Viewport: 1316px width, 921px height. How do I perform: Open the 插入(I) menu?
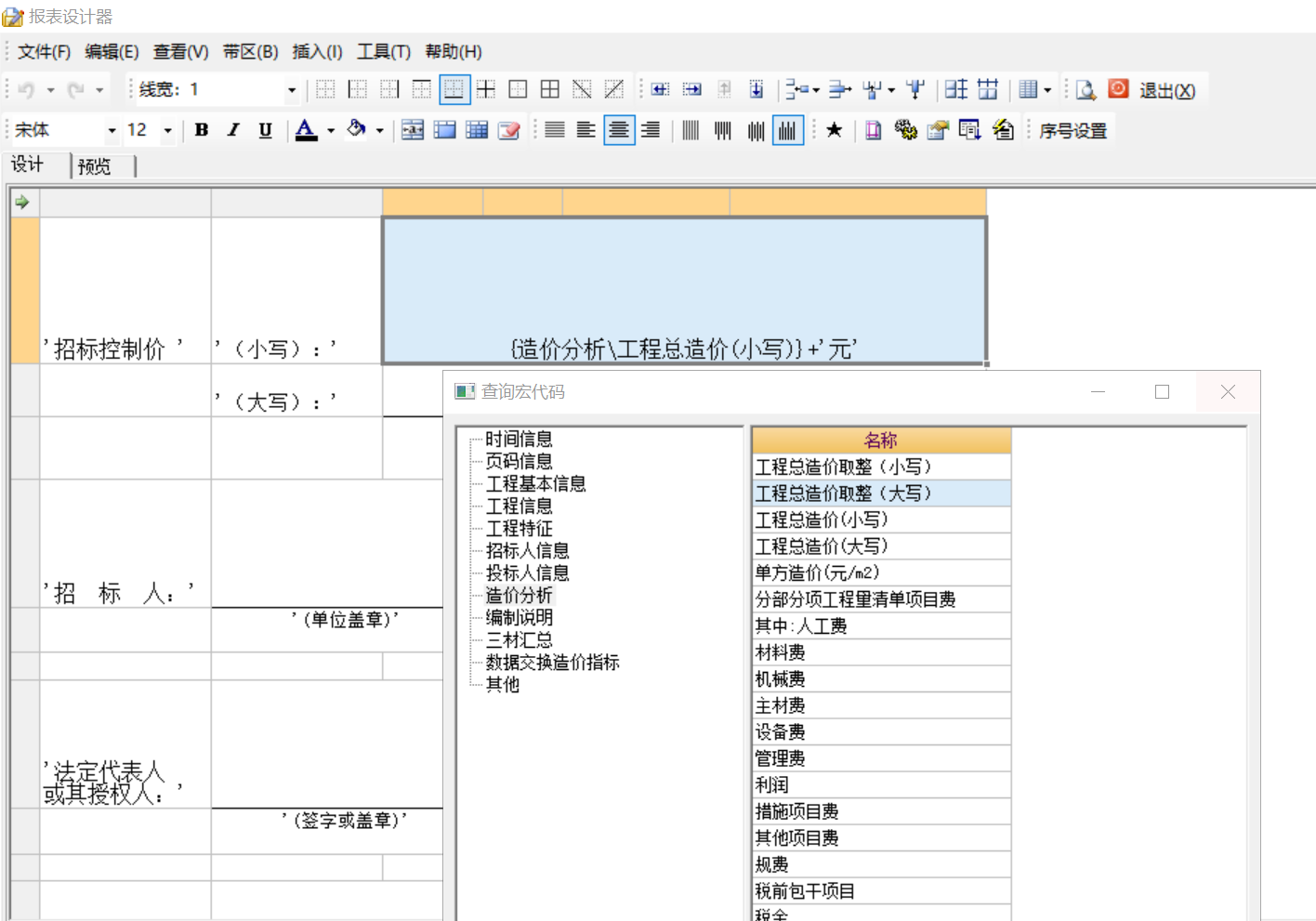tap(317, 52)
